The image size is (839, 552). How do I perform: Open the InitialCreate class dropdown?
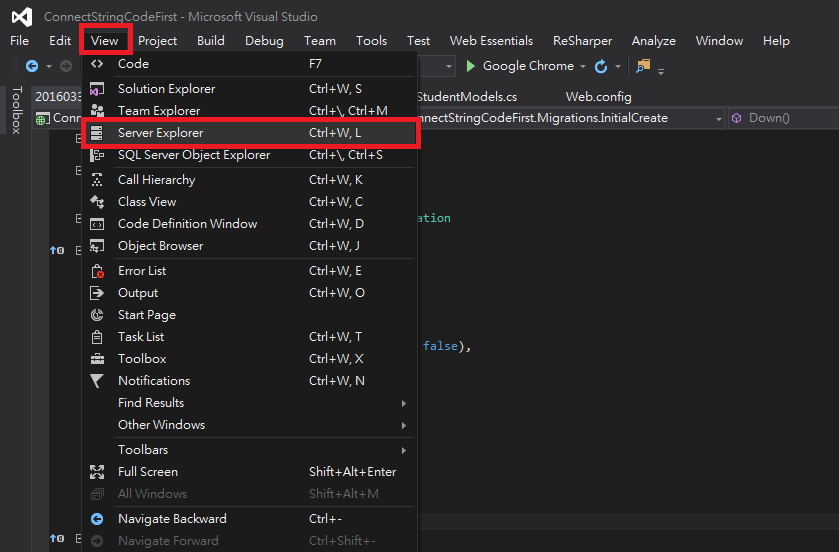coord(718,119)
